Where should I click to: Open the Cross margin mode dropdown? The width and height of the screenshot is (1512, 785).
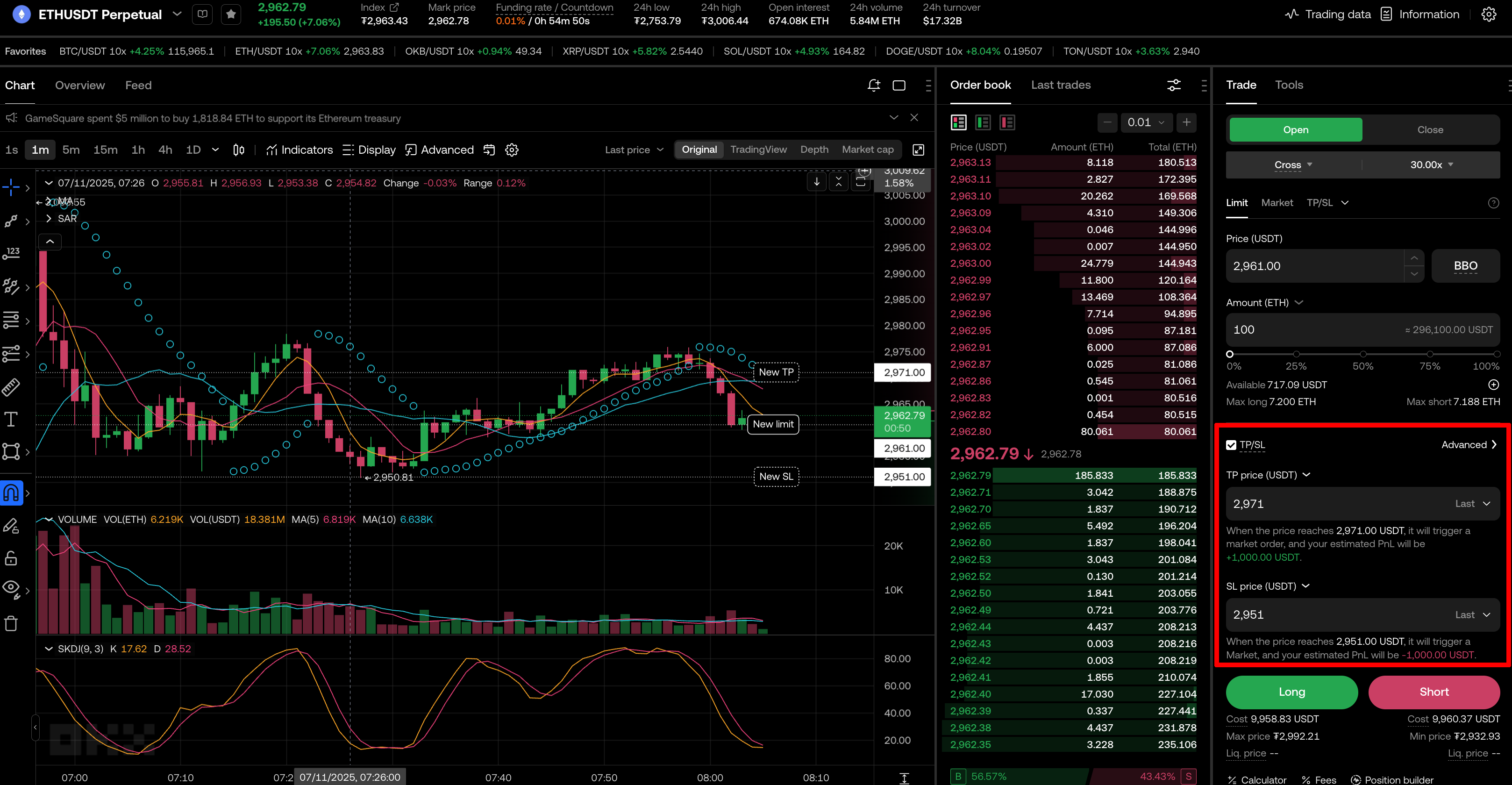pos(1292,165)
